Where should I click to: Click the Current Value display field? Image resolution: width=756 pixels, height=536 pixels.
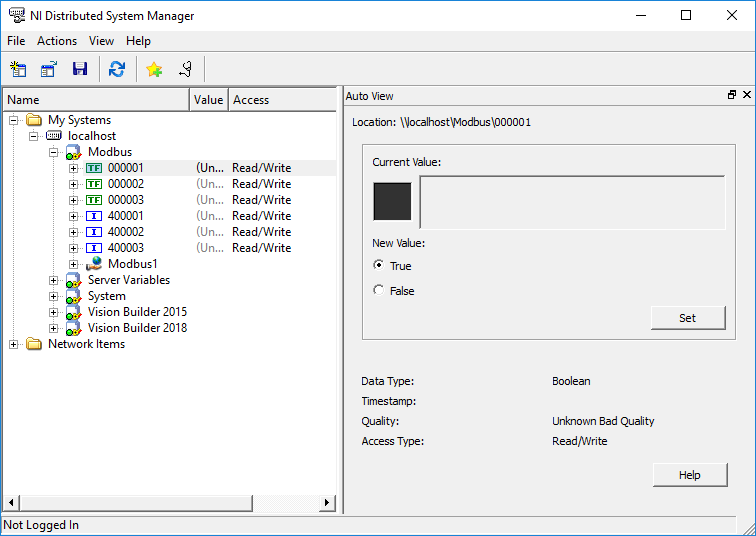pyautogui.click(x=572, y=202)
